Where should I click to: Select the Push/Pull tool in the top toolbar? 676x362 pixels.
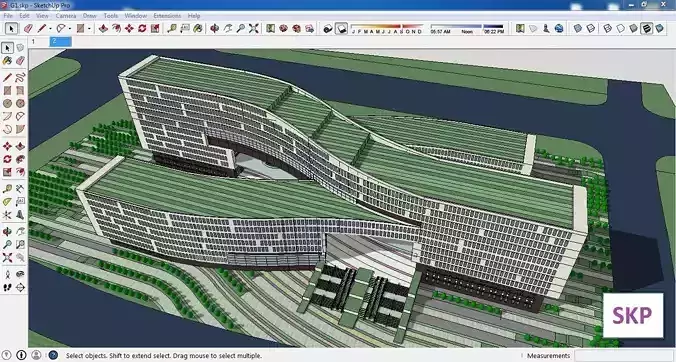pos(103,28)
